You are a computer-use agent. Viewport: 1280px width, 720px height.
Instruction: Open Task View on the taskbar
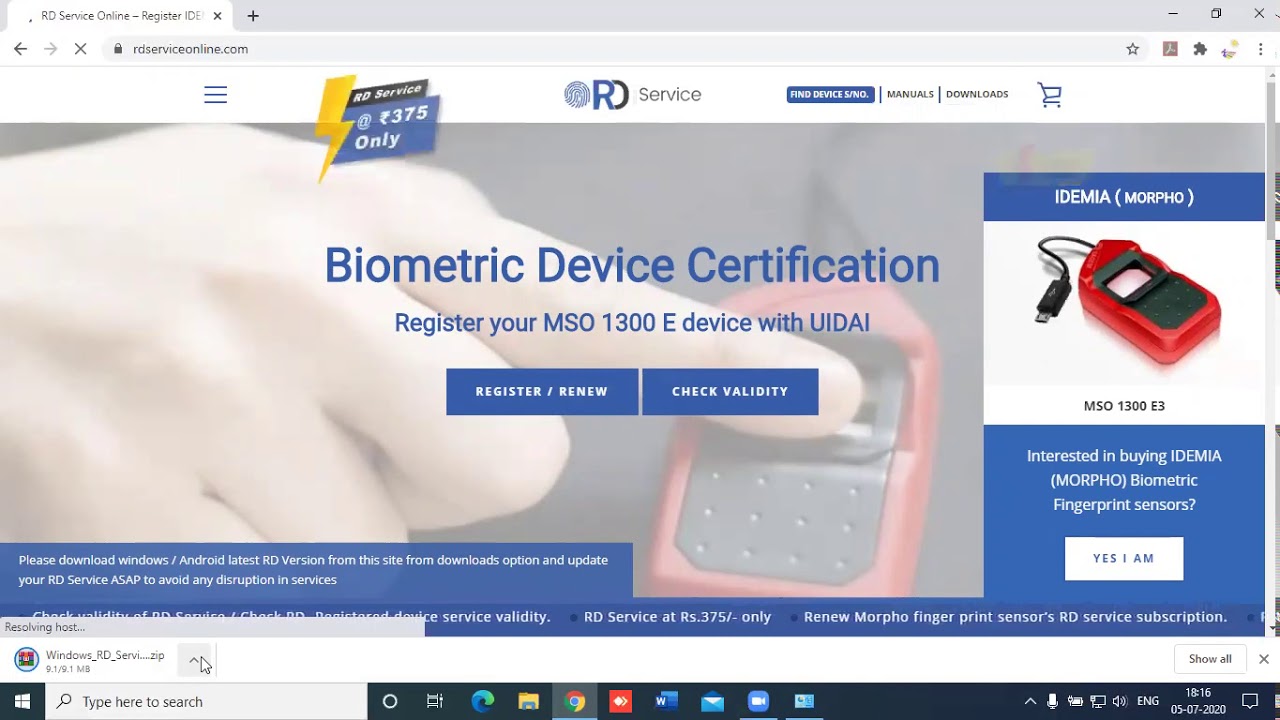click(435, 702)
